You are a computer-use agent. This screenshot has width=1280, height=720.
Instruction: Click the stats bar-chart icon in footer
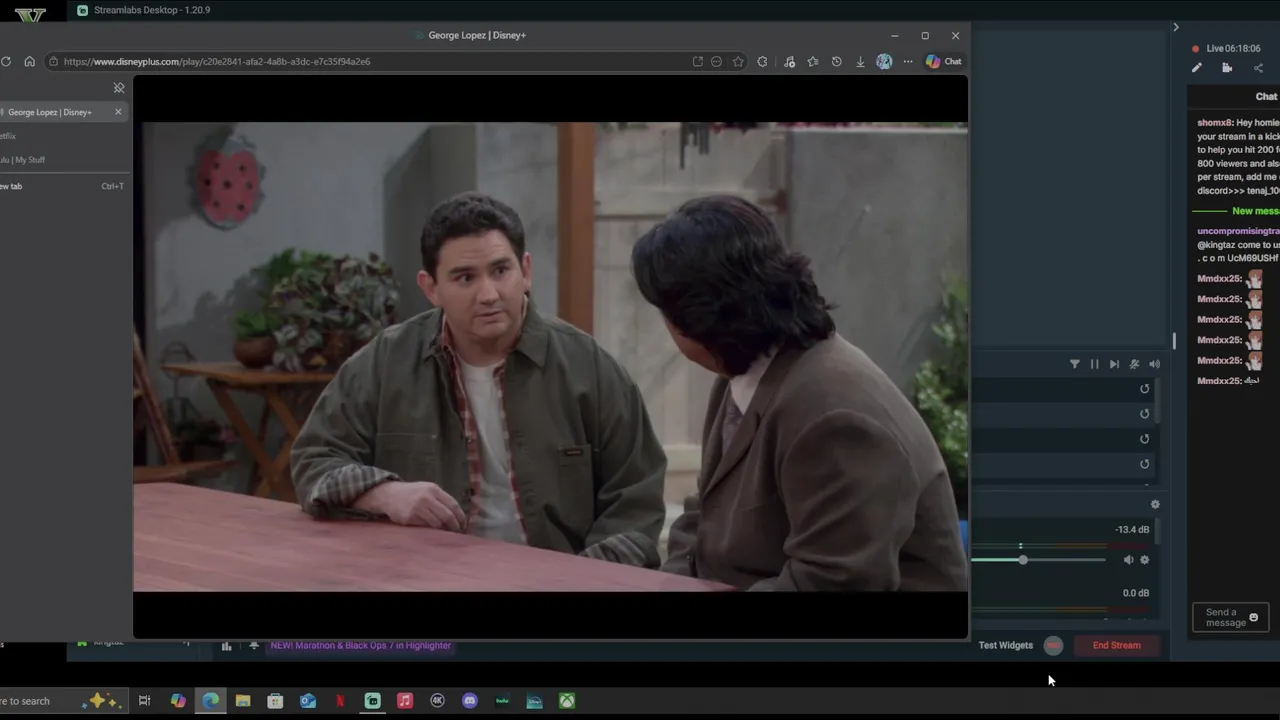[226, 646]
